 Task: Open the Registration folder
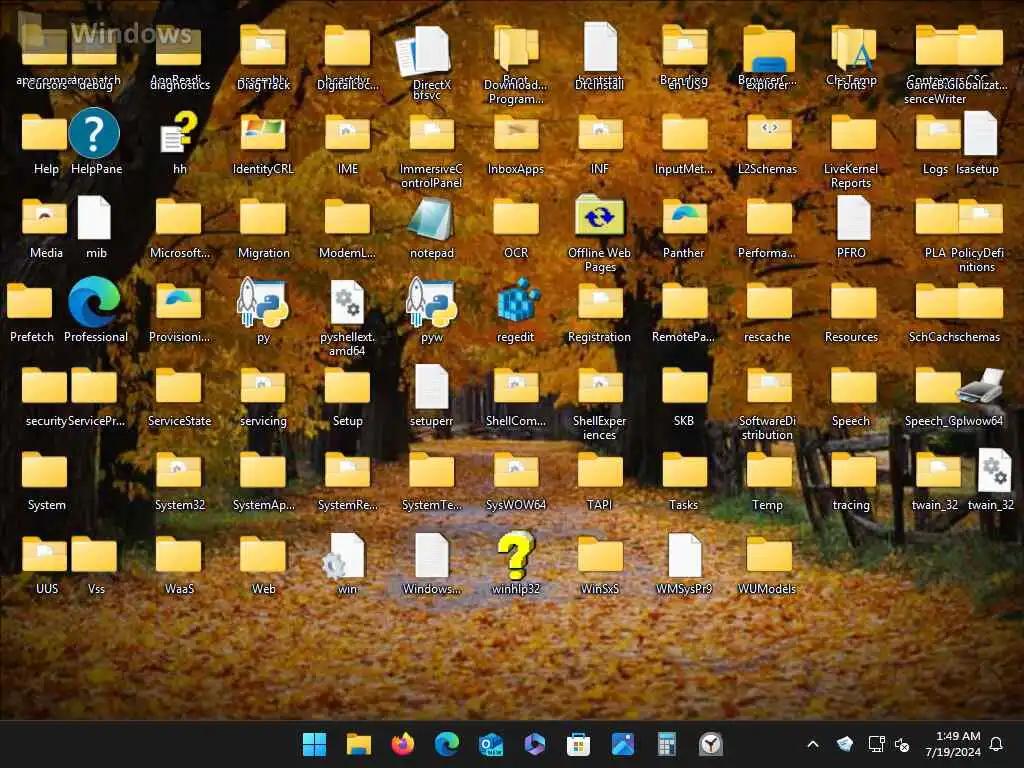pyautogui.click(x=600, y=302)
